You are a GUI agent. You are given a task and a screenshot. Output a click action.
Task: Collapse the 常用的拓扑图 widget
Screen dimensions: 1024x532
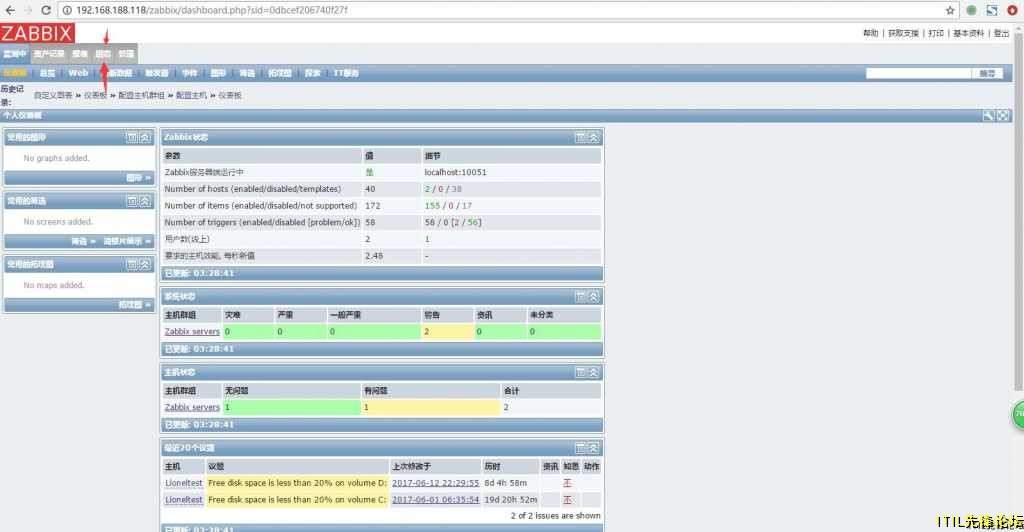[x=146, y=264]
